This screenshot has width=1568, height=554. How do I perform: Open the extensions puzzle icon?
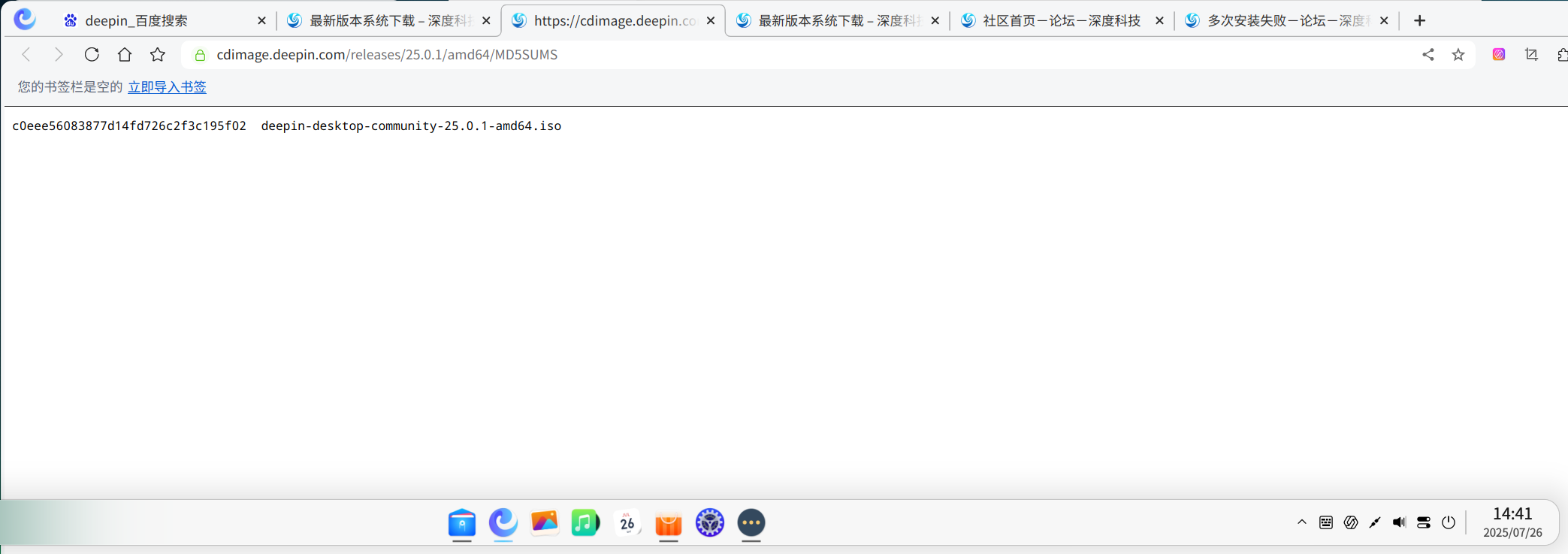pos(1562,54)
